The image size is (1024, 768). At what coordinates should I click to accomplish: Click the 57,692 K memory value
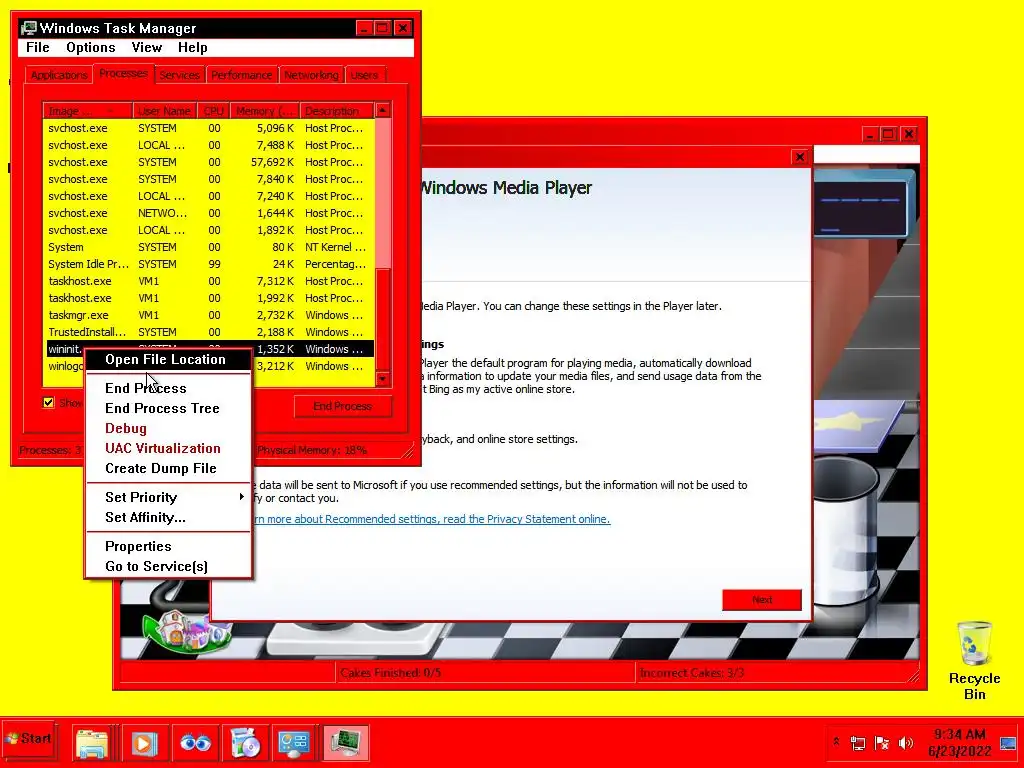(272, 162)
